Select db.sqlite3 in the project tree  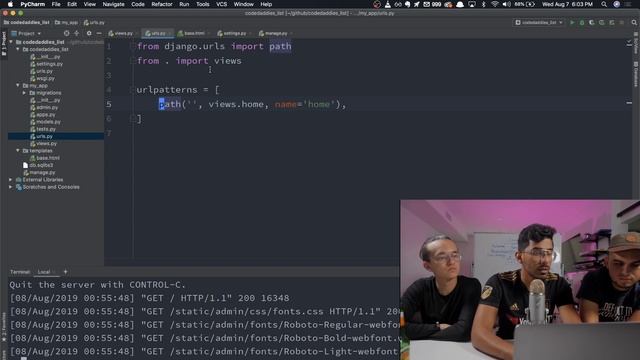41,165
